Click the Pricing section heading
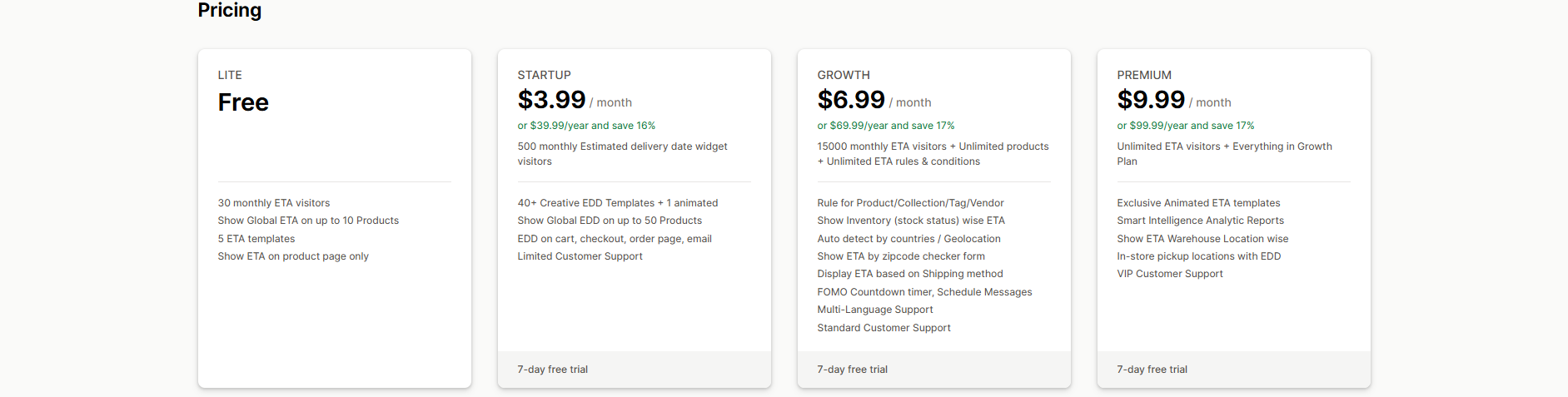 [x=229, y=10]
